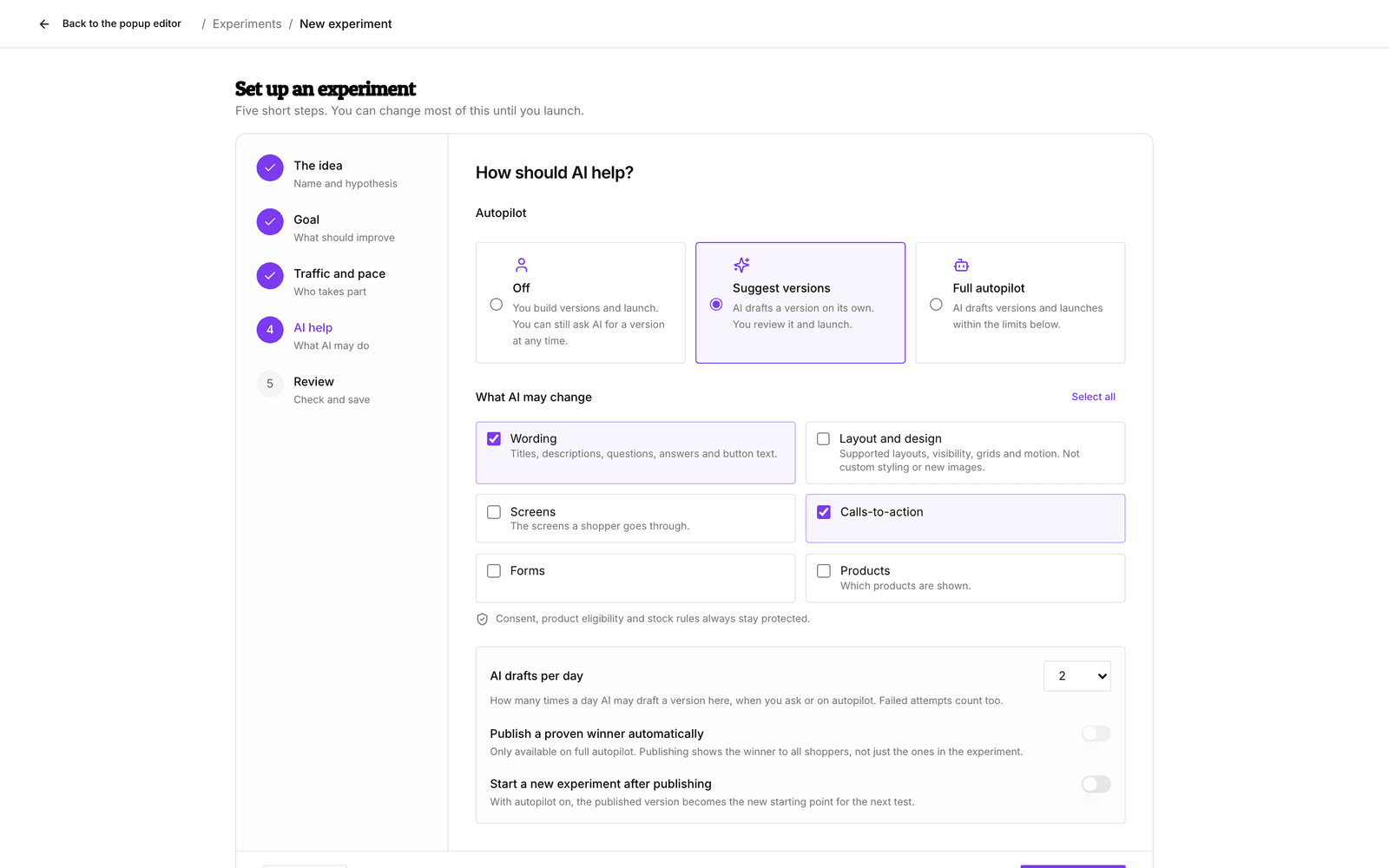Image resolution: width=1389 pixels, height=868 pixels.
Task: Click 'The screens a shopper goes through.' text
Action: pos(600,526)
